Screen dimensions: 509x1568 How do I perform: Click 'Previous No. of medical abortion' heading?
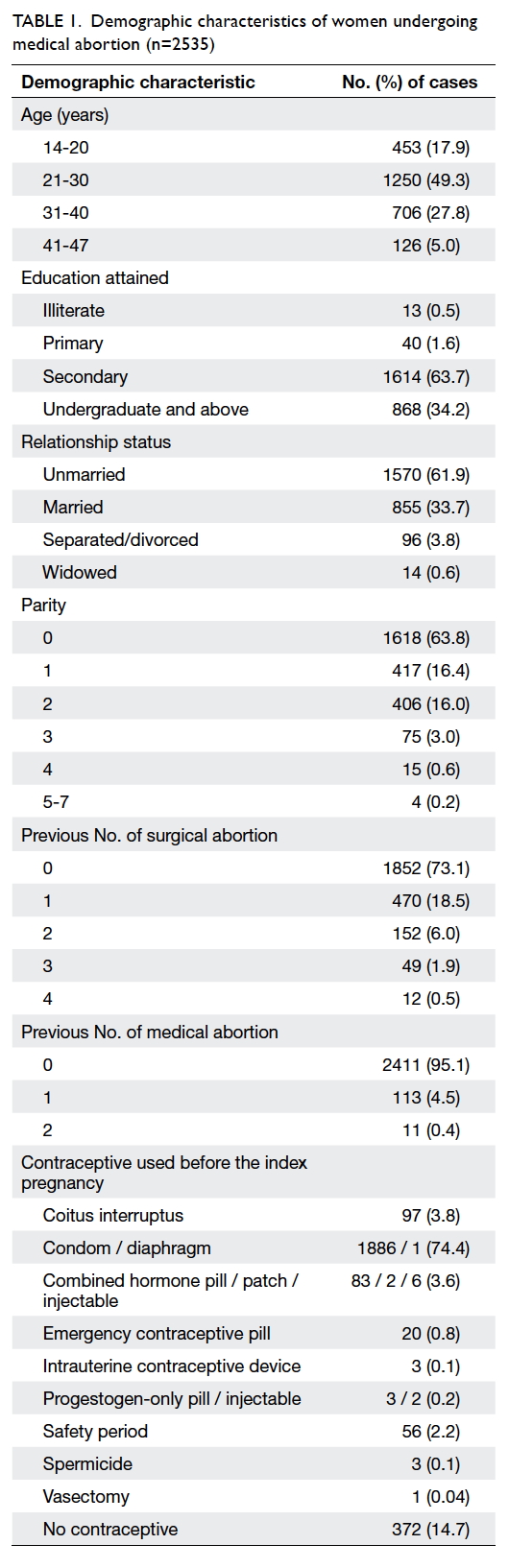pos(150,1033)
